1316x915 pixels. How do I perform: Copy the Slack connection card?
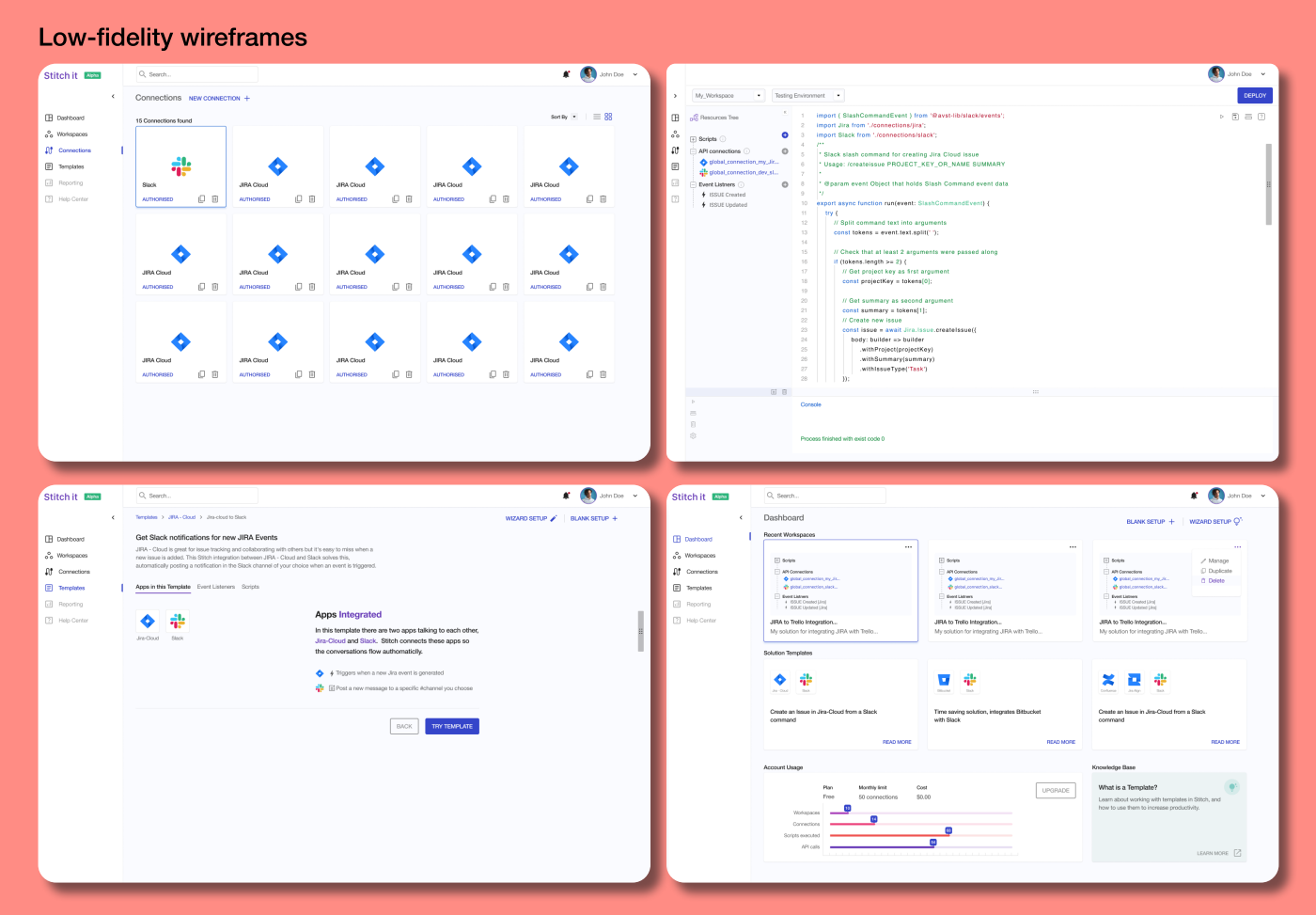pyautogui.click(x=201, y=199)
